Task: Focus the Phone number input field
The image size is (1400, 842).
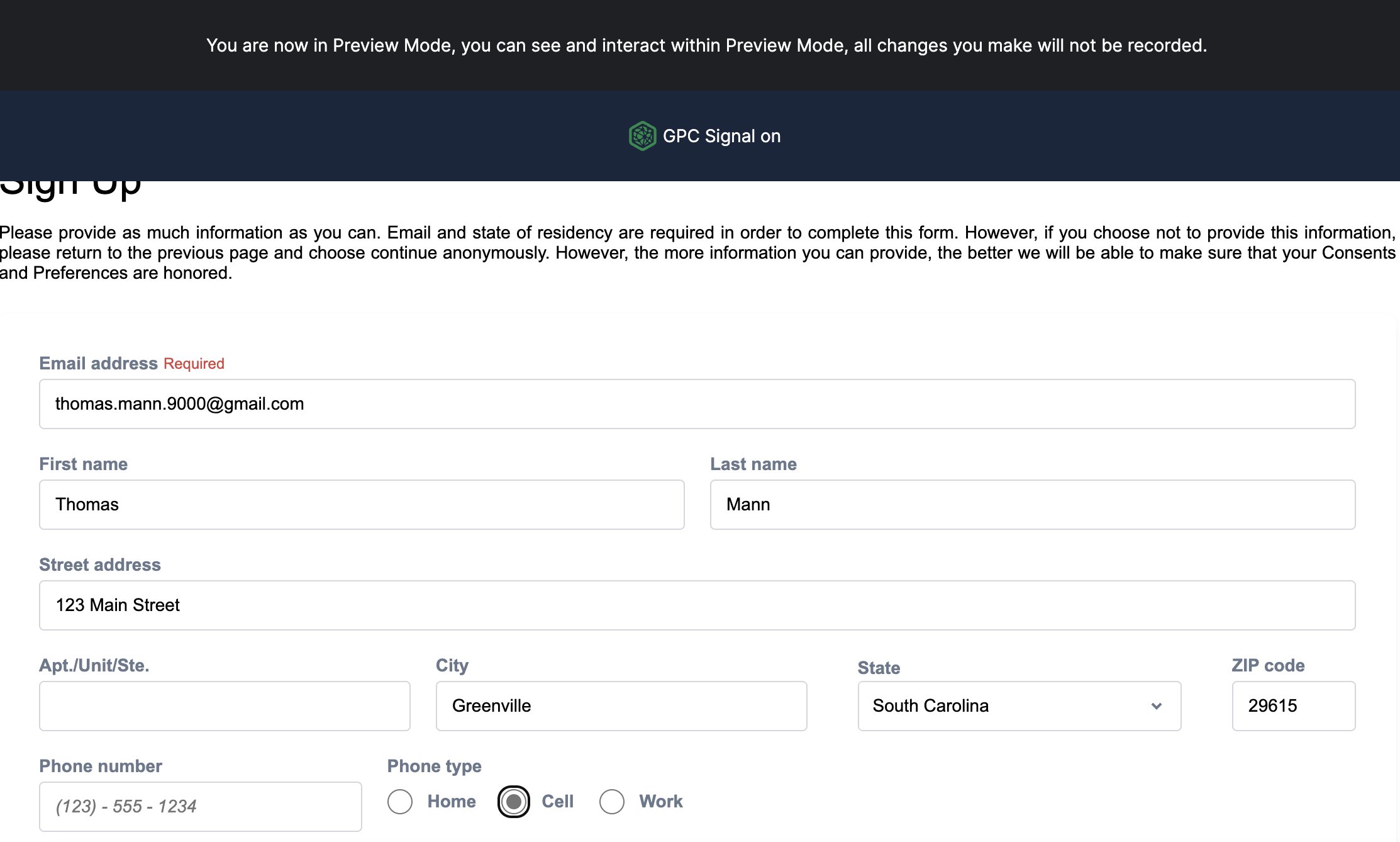Action: coord(200,807)
